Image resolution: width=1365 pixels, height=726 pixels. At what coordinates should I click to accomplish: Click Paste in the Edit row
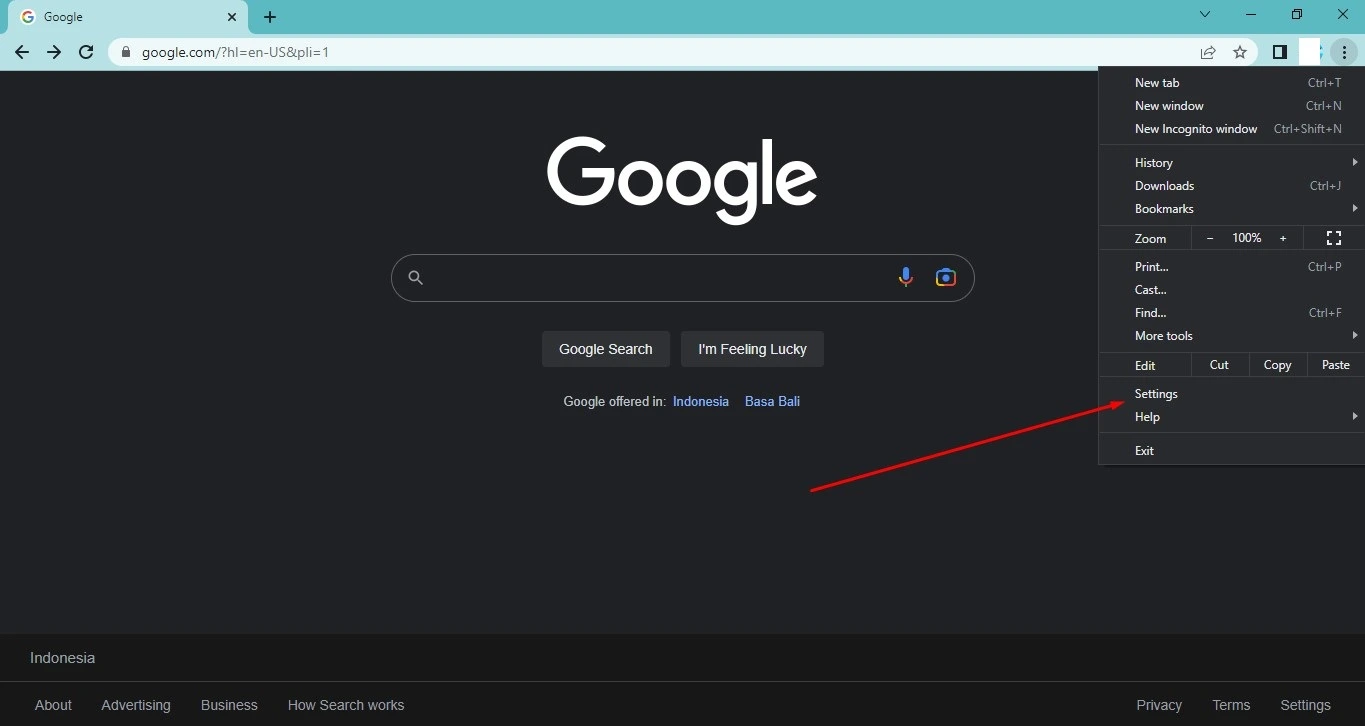pos(1335,365)
